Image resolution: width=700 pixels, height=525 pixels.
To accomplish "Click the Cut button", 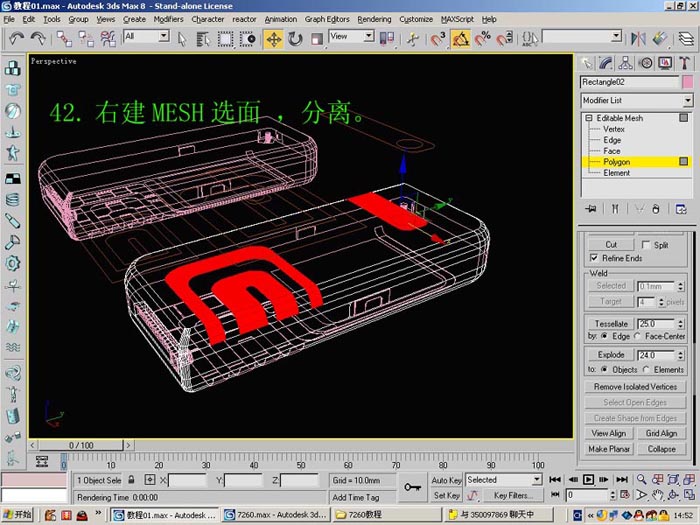I will 611,245.
